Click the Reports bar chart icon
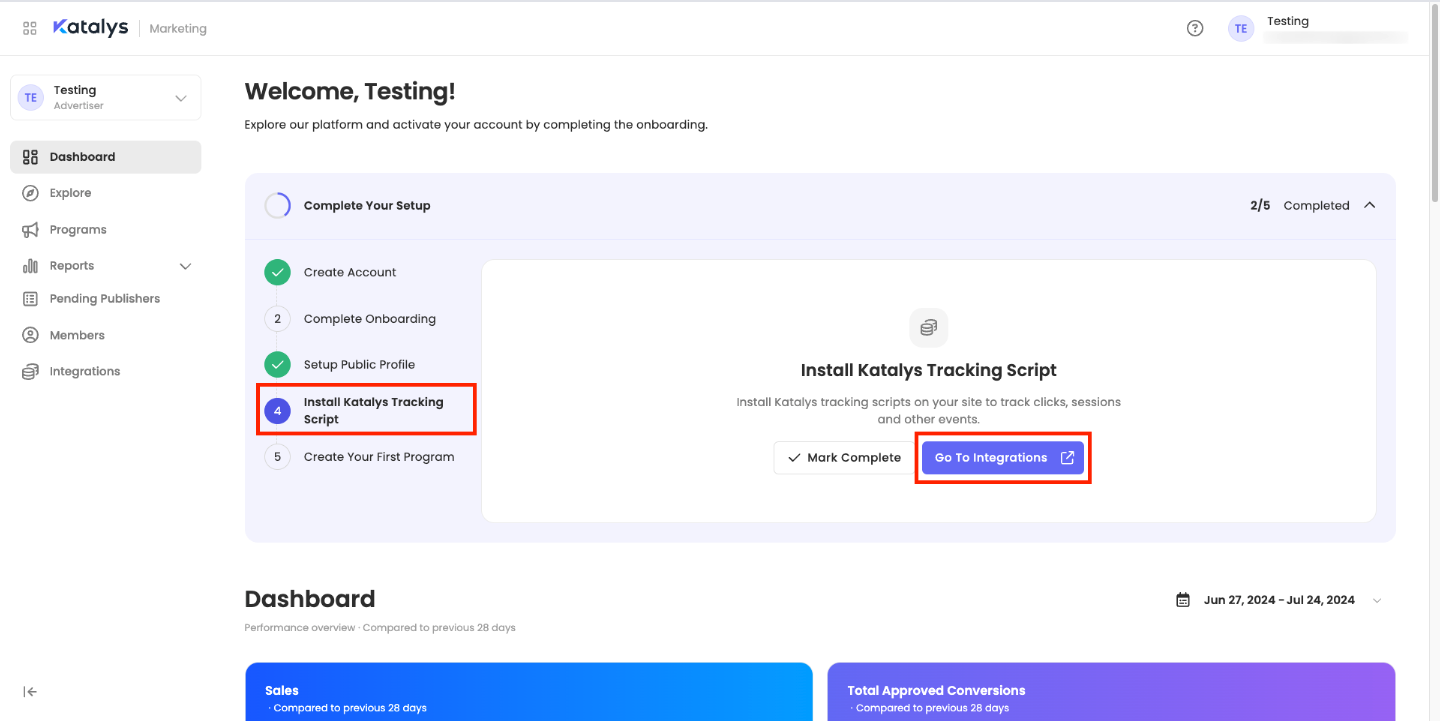Image resolution: width=1440 pixels, height=721 pixels. click(x=30, y=266)
